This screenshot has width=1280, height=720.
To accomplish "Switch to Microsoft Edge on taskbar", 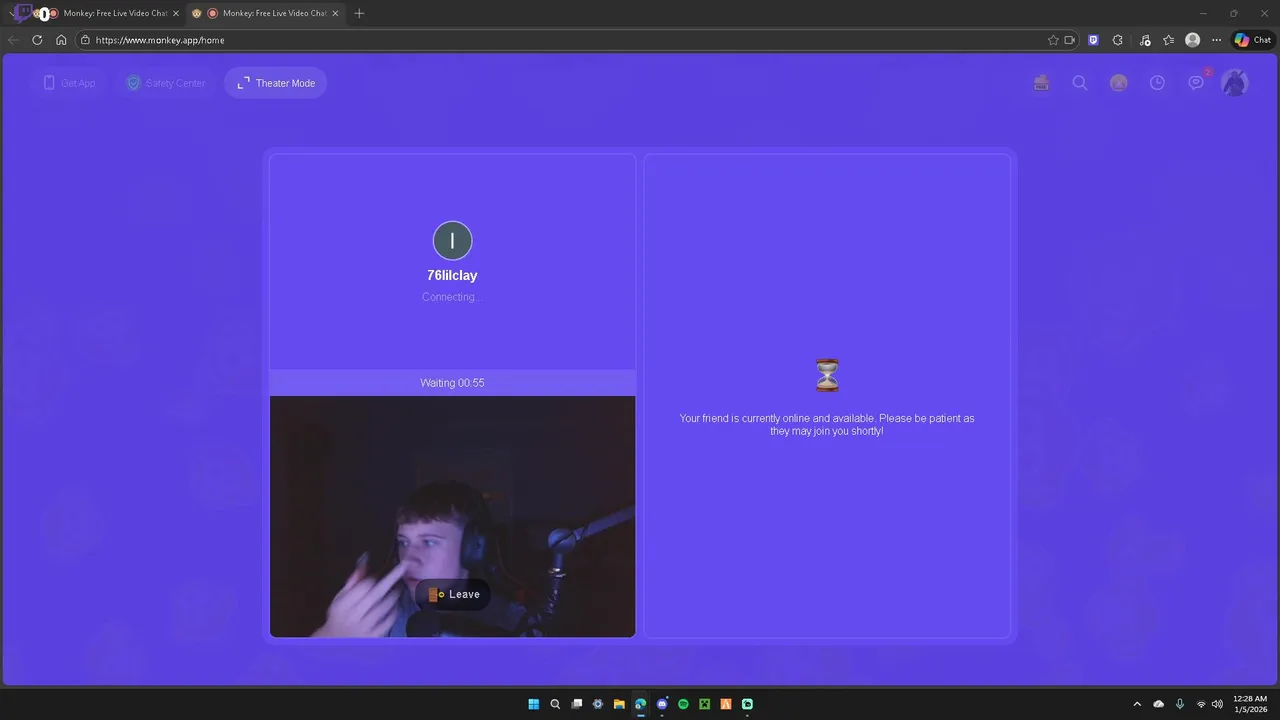I will pos(640,704).
